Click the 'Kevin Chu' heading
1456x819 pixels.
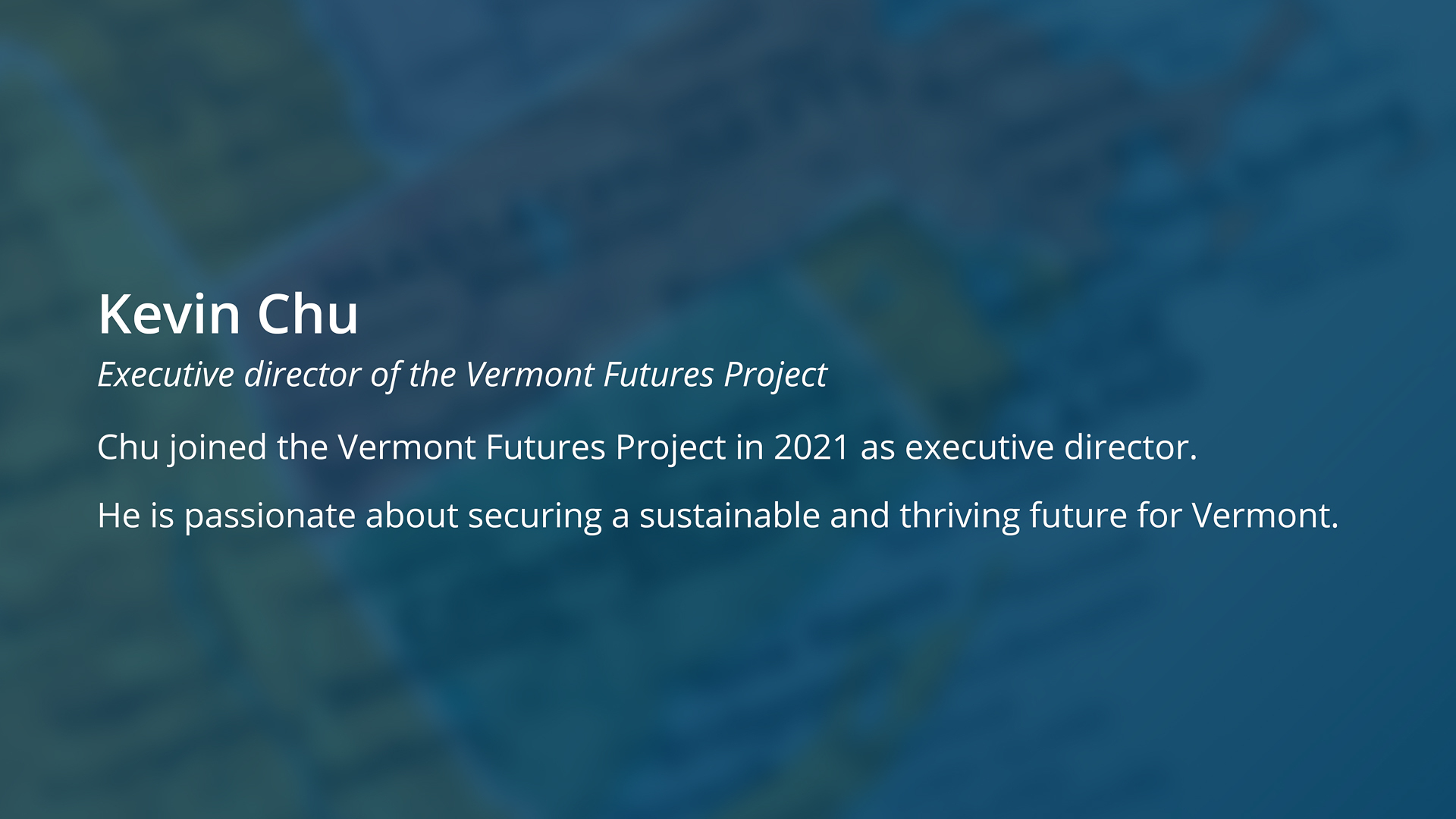click(x=227, y=313)
